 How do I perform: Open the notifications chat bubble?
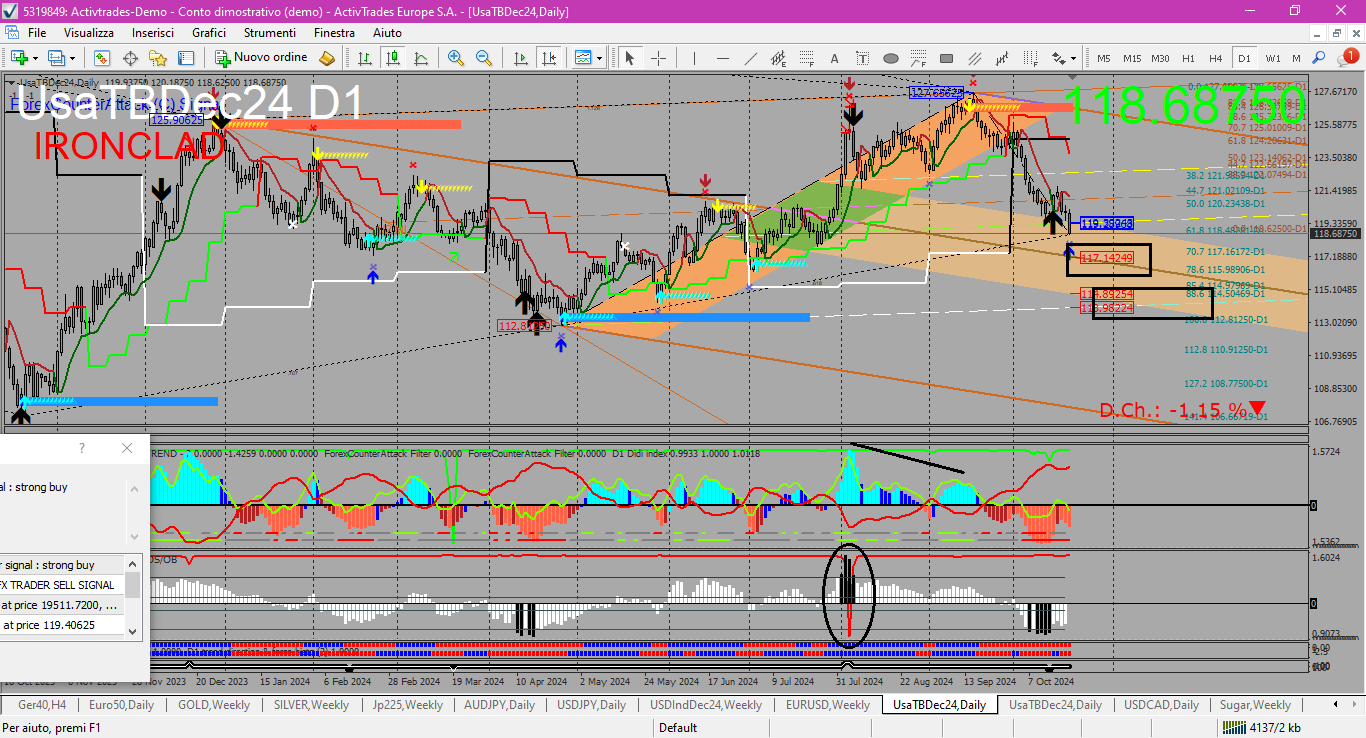pos(1347,58)
